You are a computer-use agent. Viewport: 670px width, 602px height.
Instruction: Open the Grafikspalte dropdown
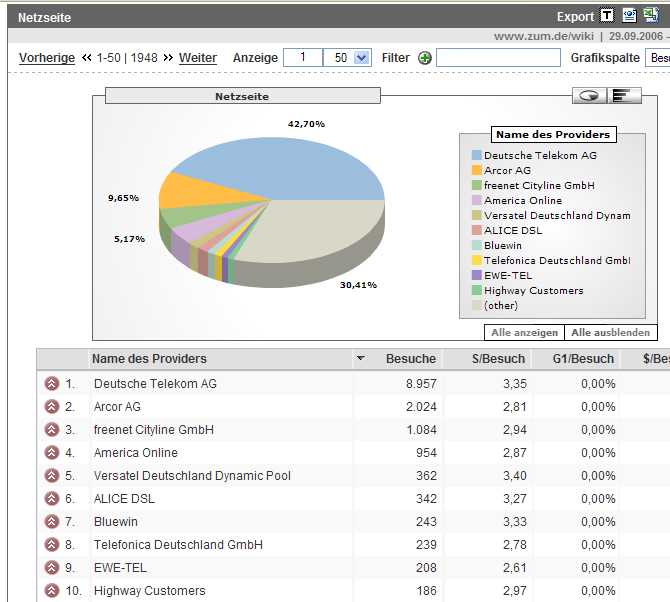point(659,58)
